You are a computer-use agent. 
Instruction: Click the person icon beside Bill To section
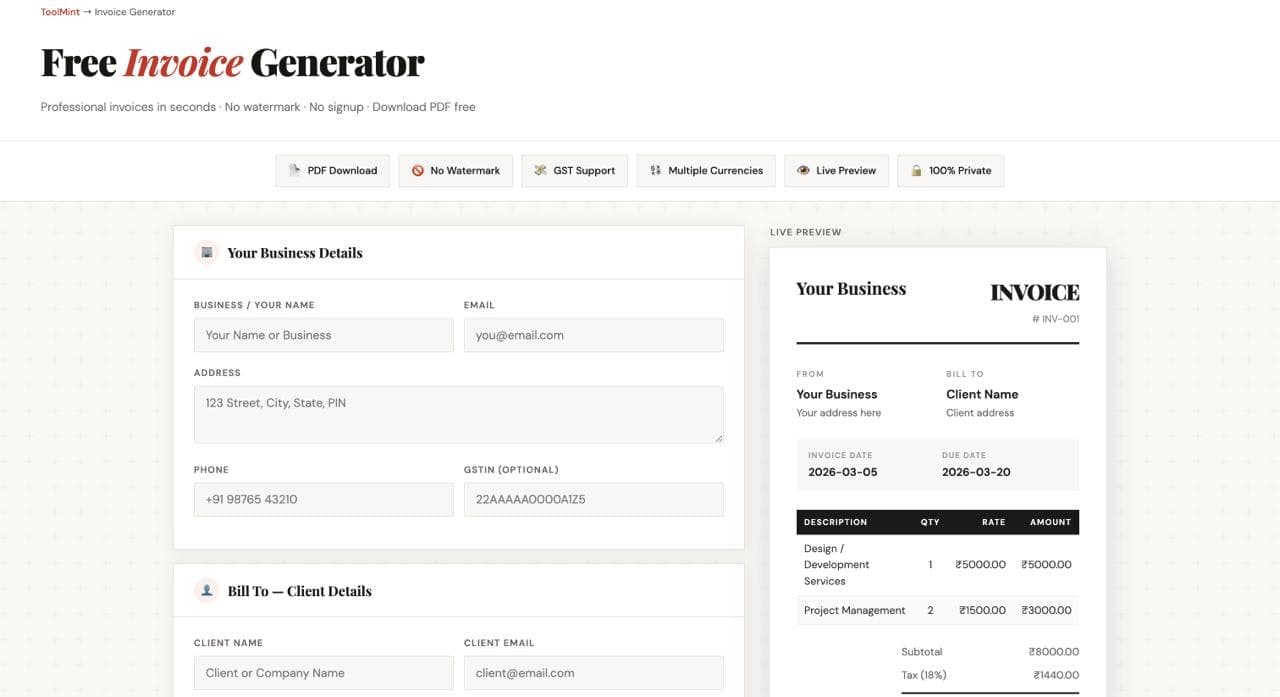coord(206,590)
